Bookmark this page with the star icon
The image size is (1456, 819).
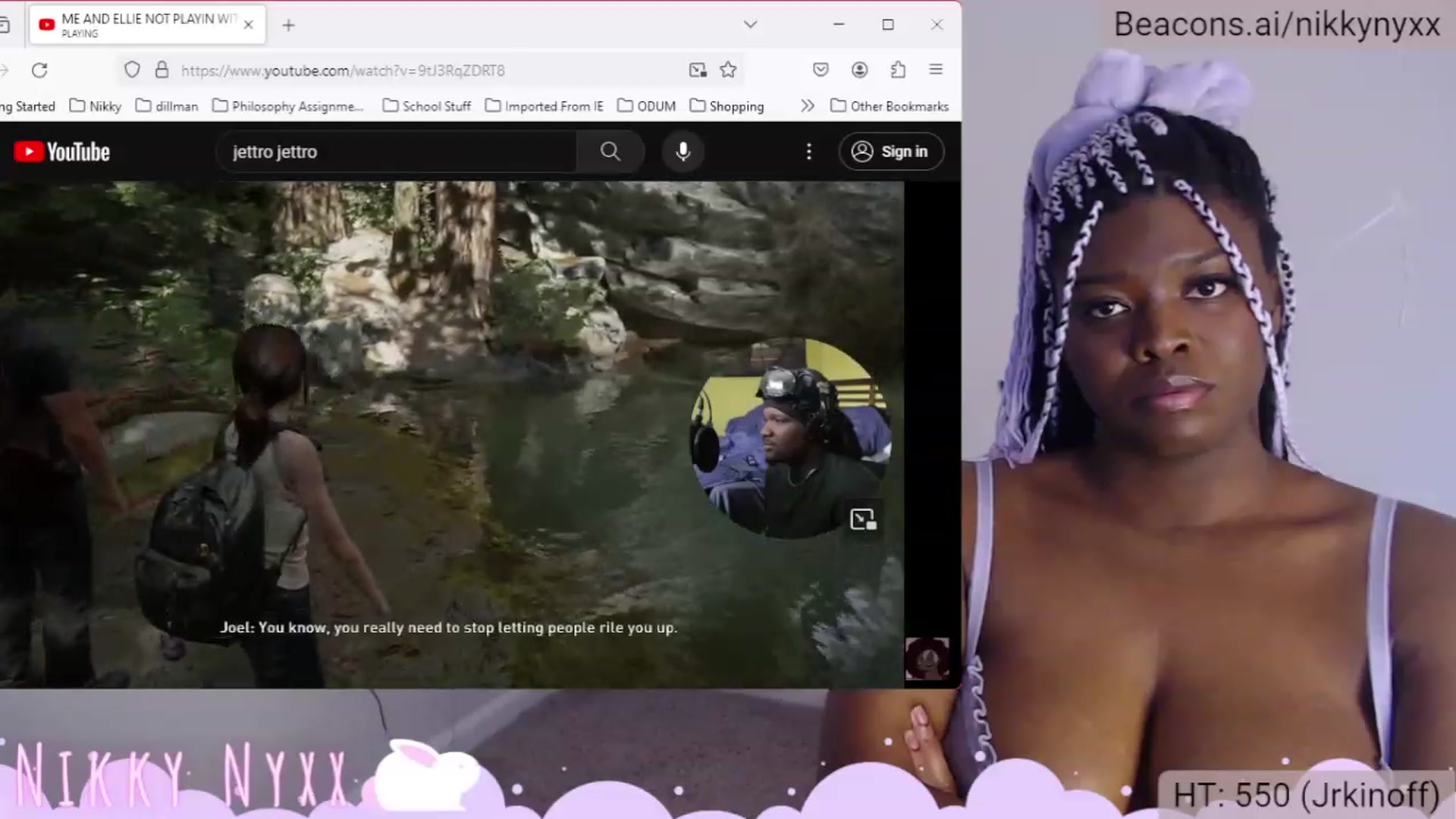click(x=728, y=70)
